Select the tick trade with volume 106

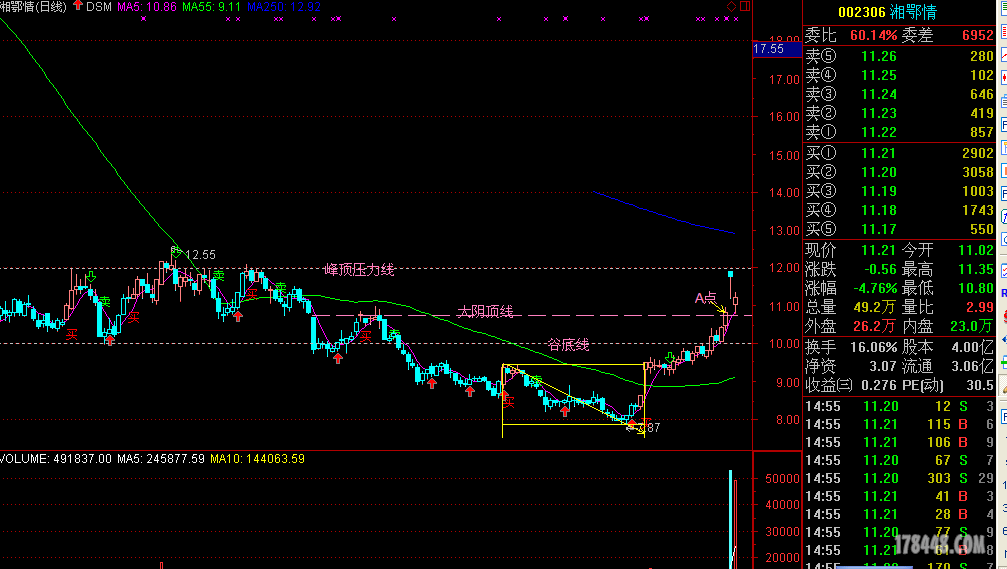click(x=899, y=442)
